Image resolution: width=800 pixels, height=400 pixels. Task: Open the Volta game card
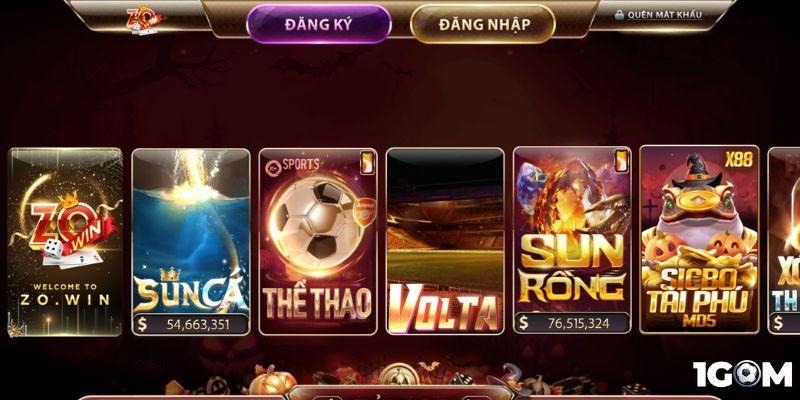click(x=445, y=241)
